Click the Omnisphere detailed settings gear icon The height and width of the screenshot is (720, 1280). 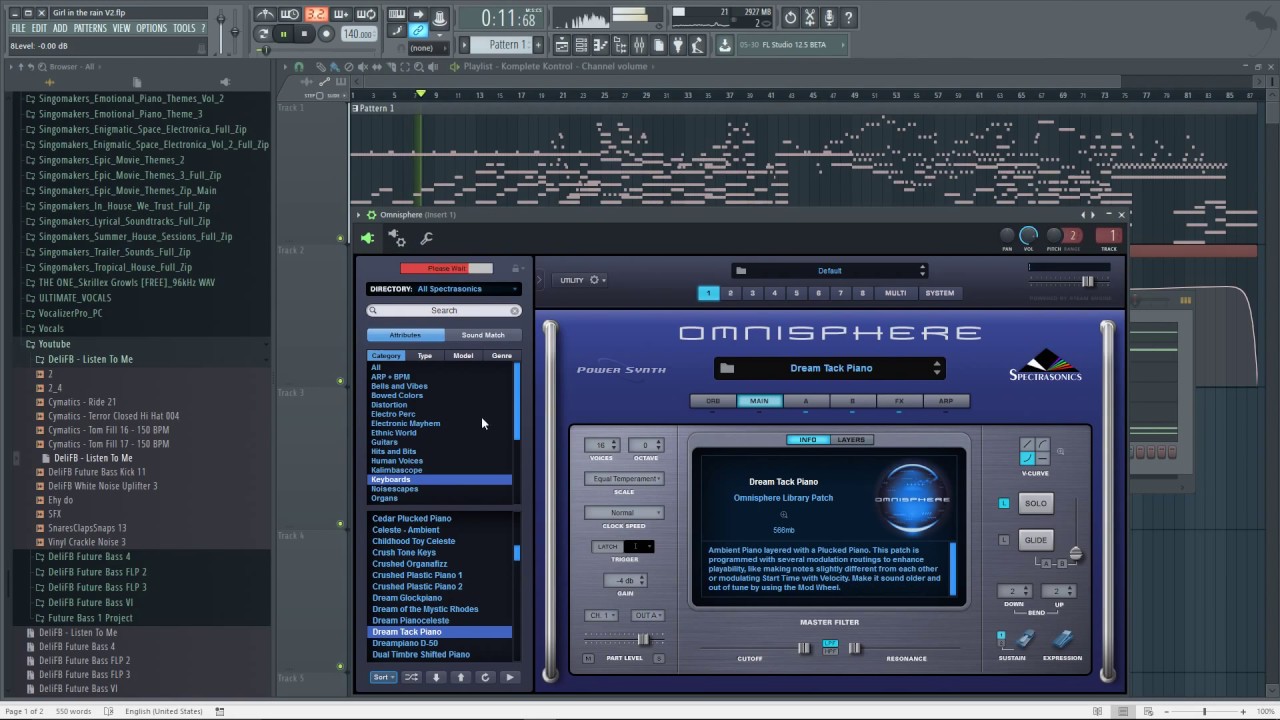(397, 238)
